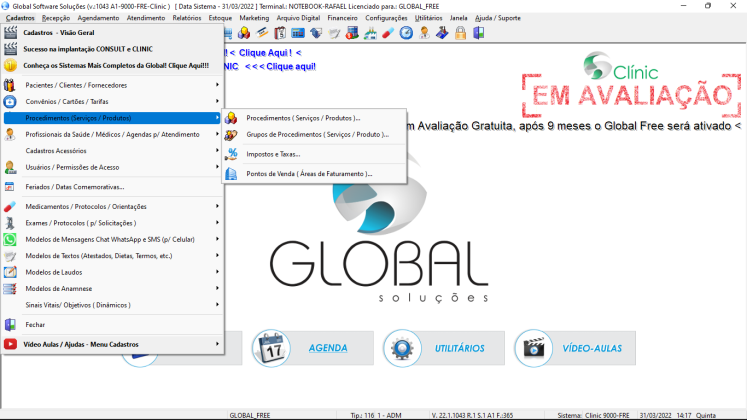
Task: Click the WhatsApp icon in Cadastros menu
Action: coord(10,240)
